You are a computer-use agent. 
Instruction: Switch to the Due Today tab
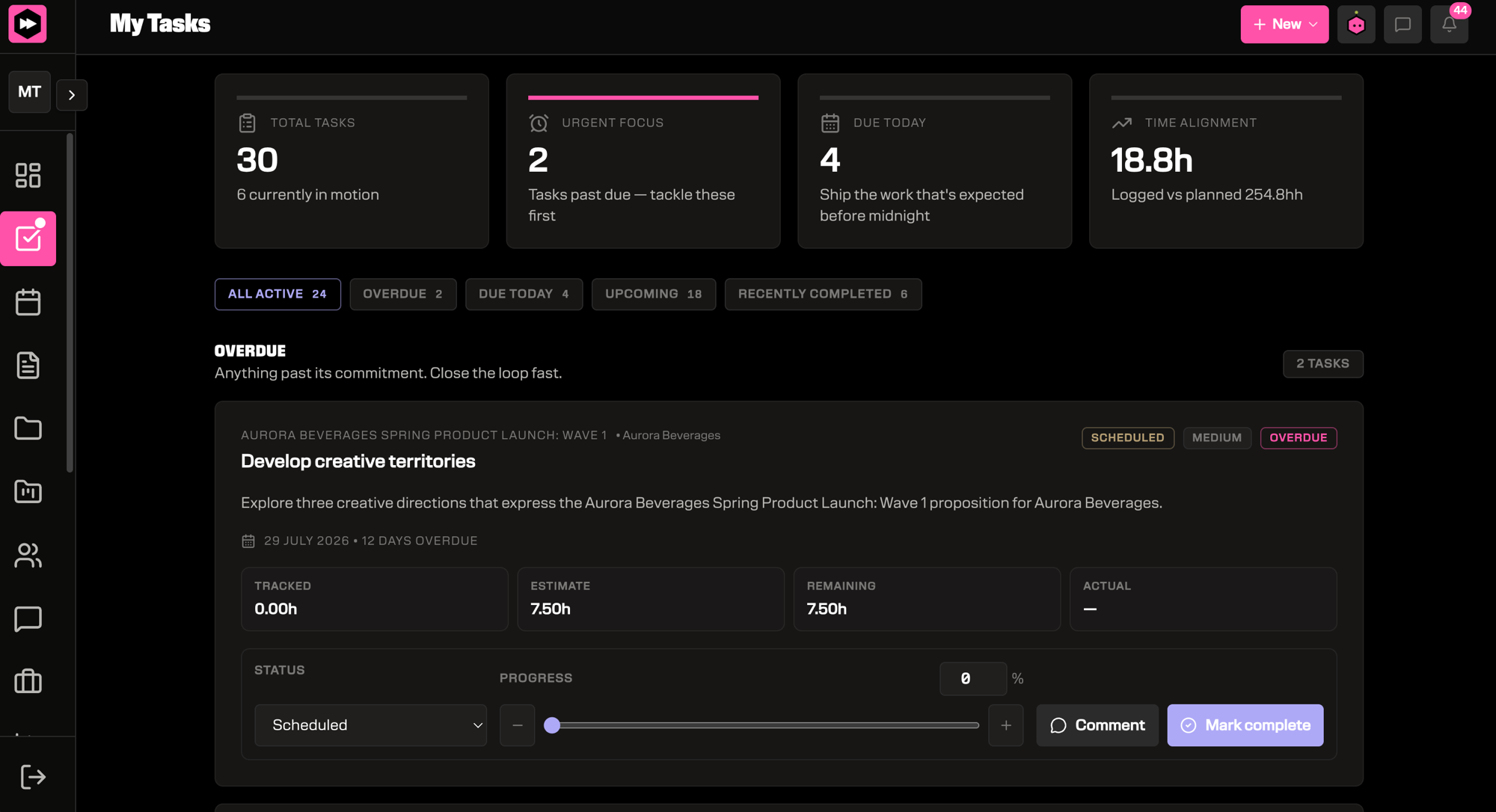pos(524,294)
